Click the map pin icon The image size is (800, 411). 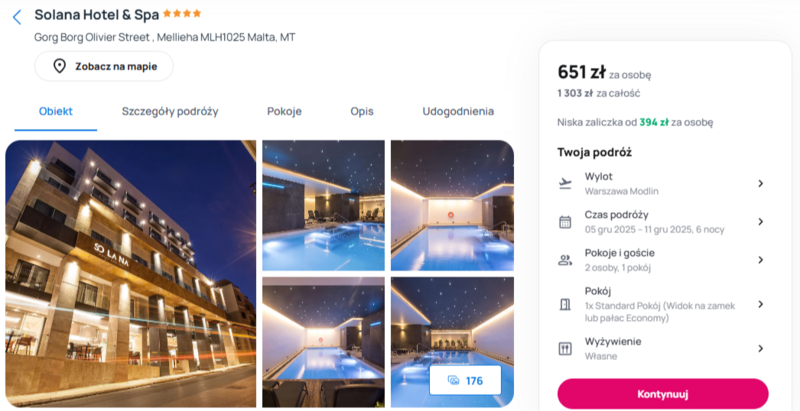[x=60, y=66]
